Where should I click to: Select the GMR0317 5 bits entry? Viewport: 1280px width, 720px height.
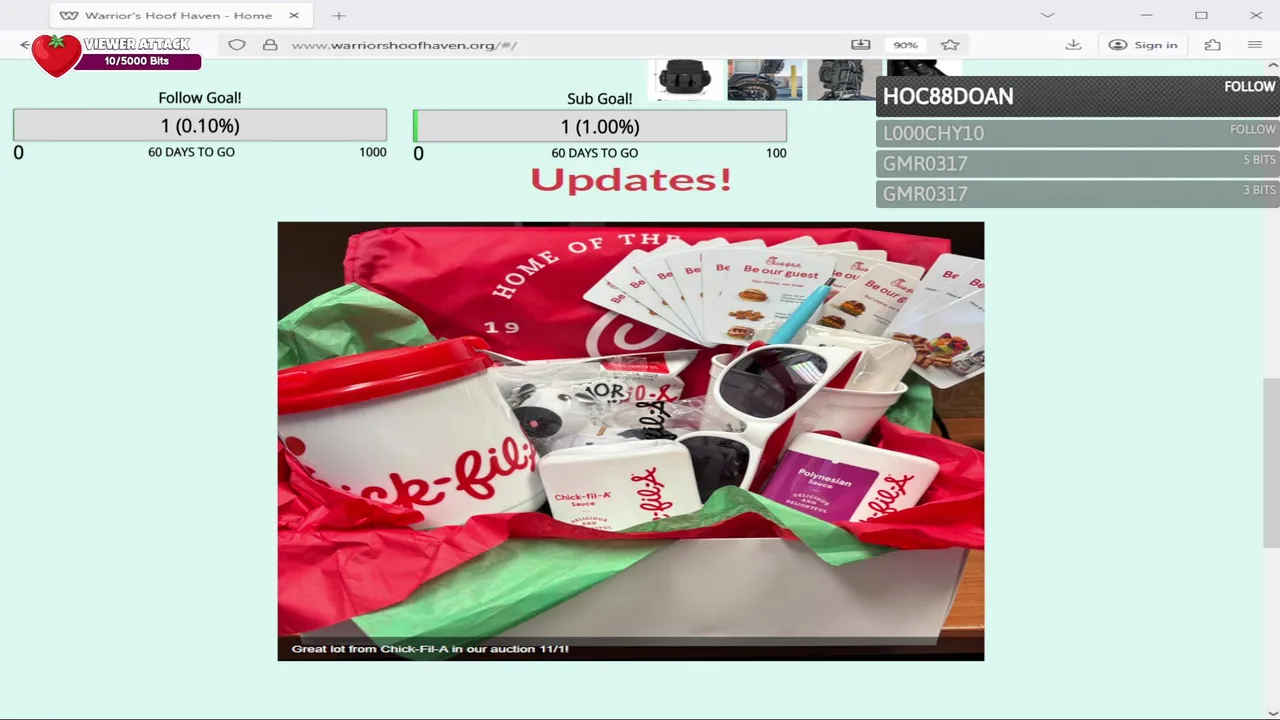1078,163
